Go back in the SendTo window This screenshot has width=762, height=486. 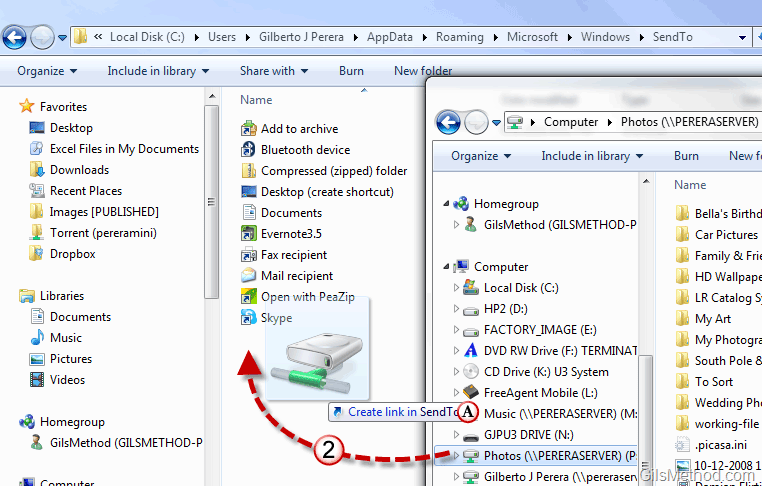point(14,37)
